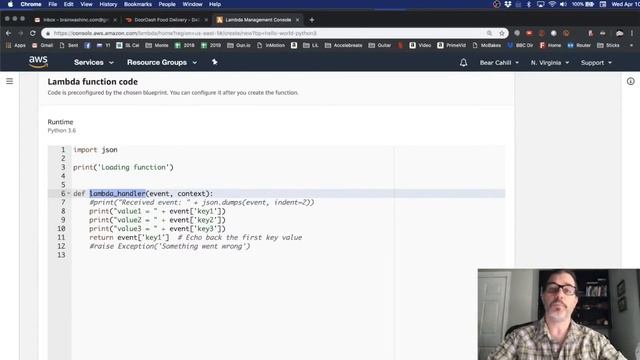Open the N. Virginia region dropdown
Screen dimensions: 640x360
coord(549,62)
